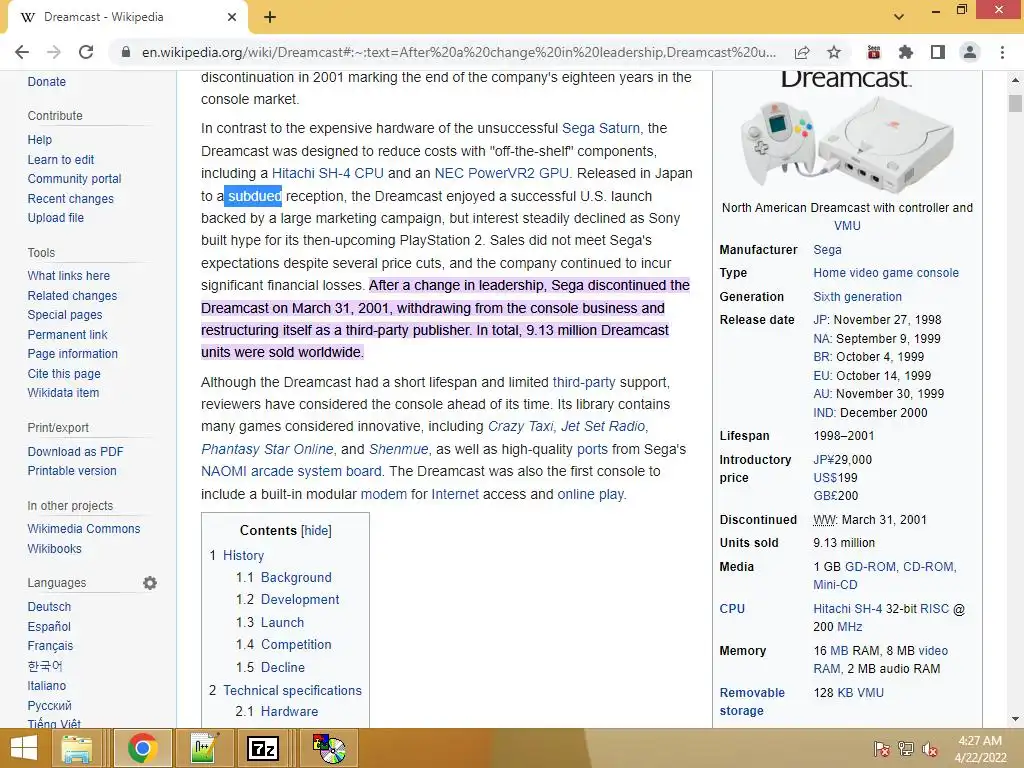Open the Permanent link tool

(x=67, y=334)
